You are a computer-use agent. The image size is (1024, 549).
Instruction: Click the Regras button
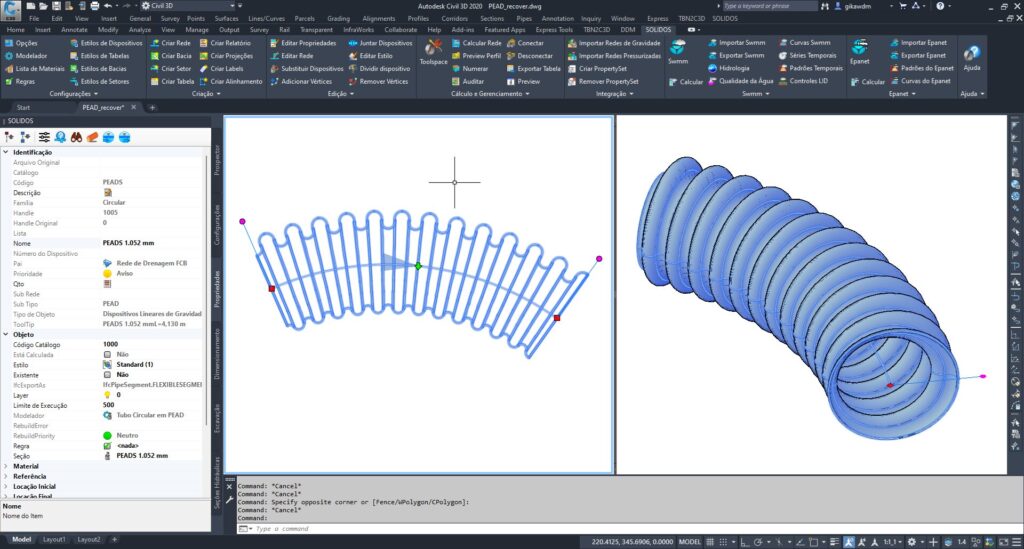point(20,82)
